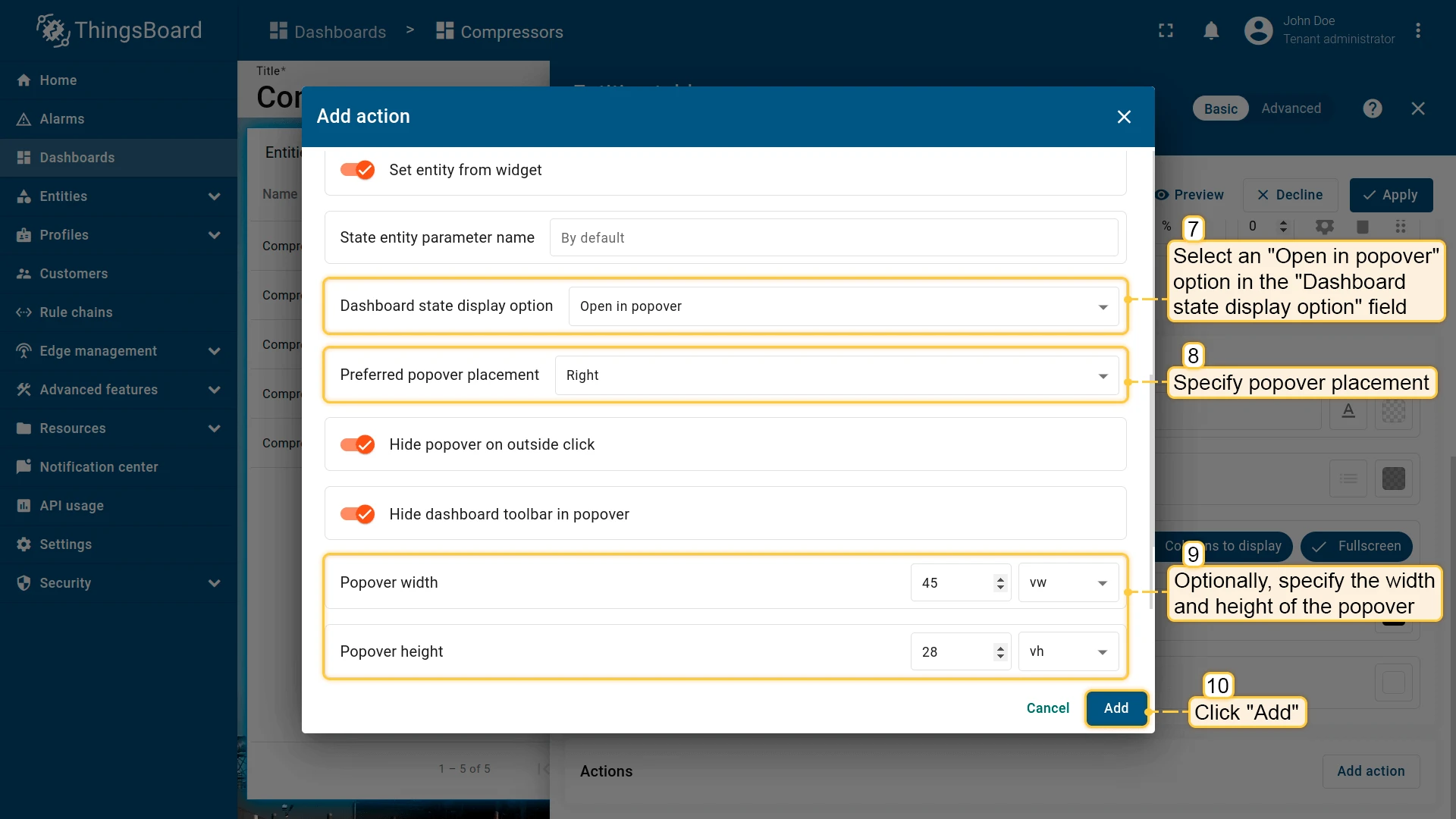Click the dark gray color swatch
The height and width of the screenshot is (819, 1456).
[x=1393, y=479]
